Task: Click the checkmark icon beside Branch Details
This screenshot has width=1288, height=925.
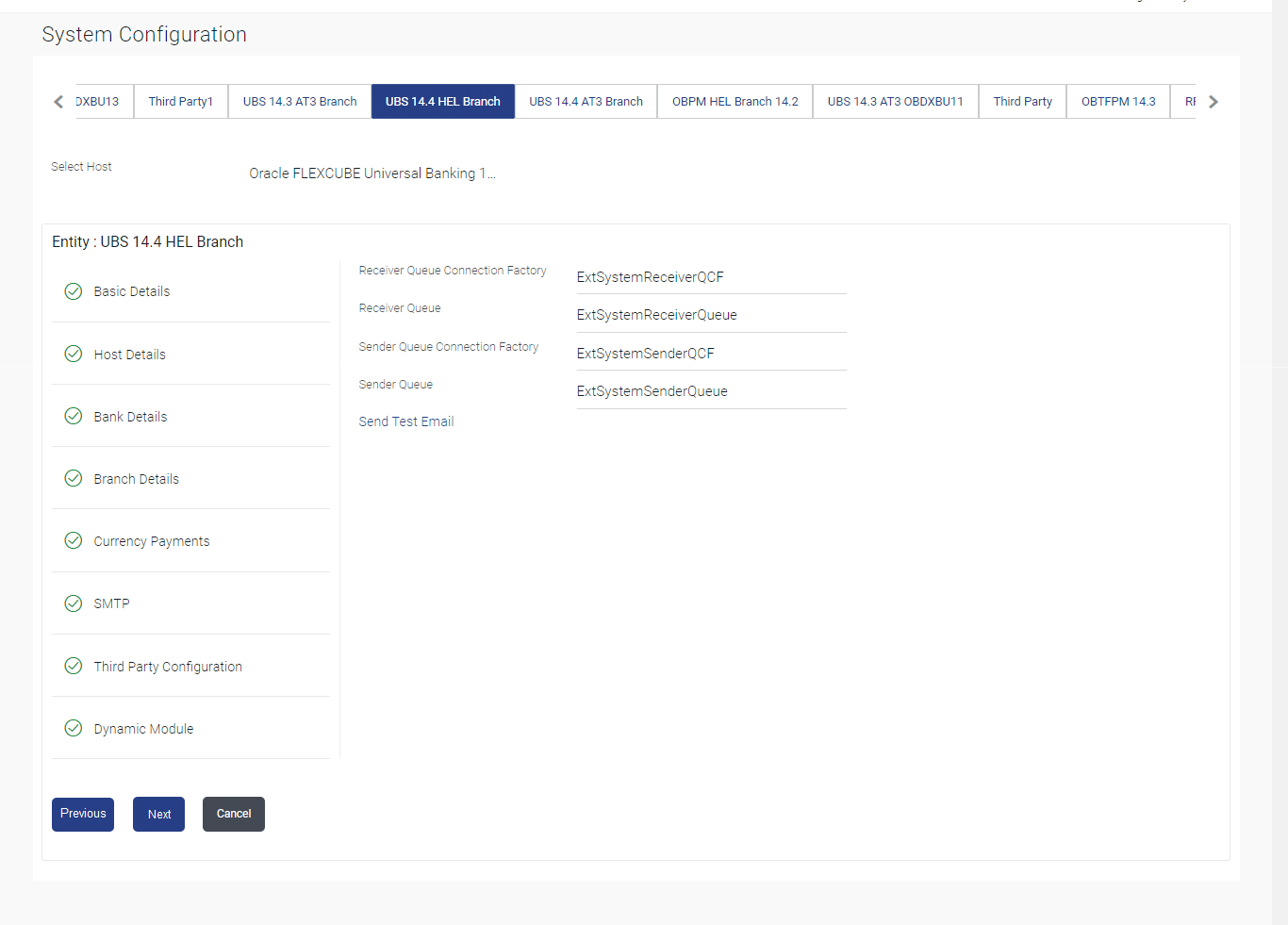Action: tap(74, 478)
